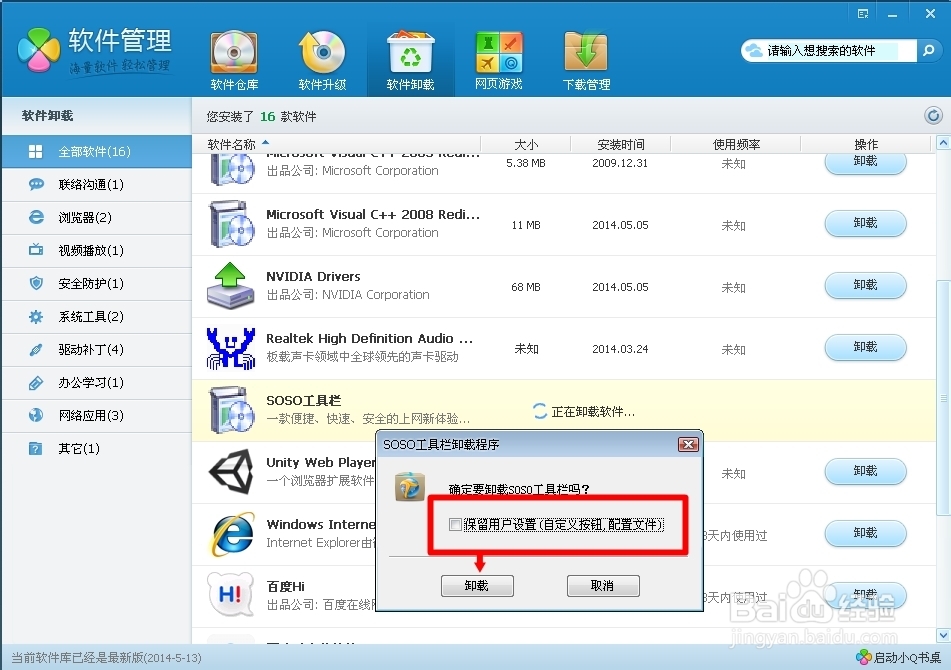Click the Unity Web Player icon
Viewport: 951px width, 670px height.
coord(229,471)
